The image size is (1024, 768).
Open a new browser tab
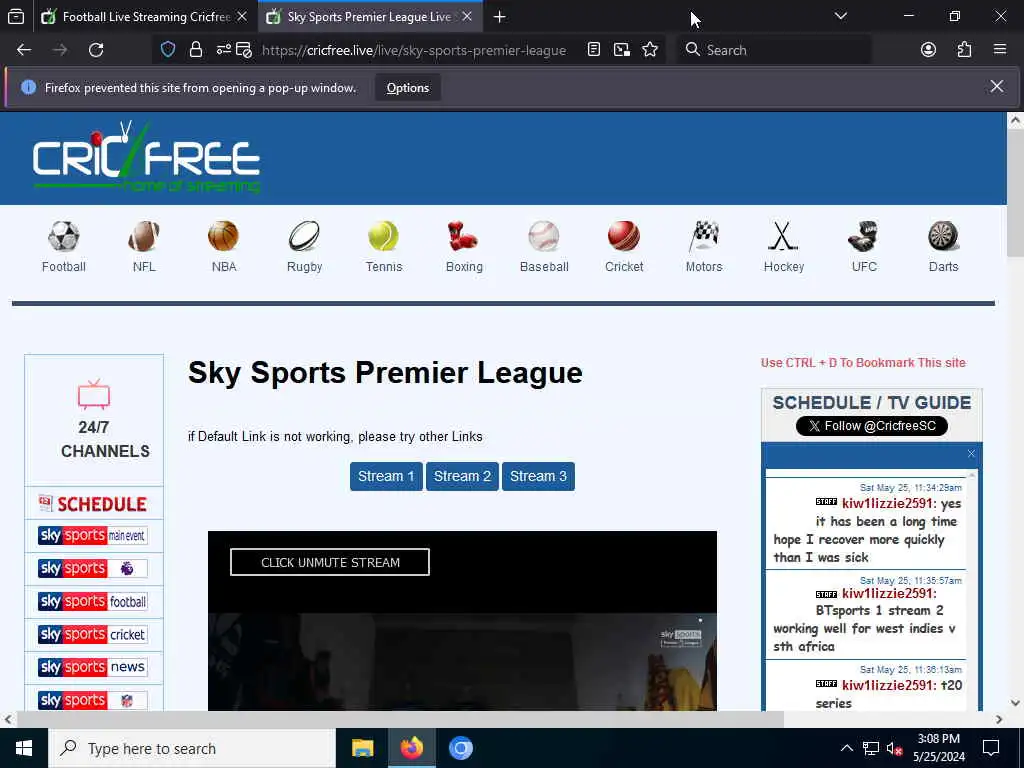point(500,17)
